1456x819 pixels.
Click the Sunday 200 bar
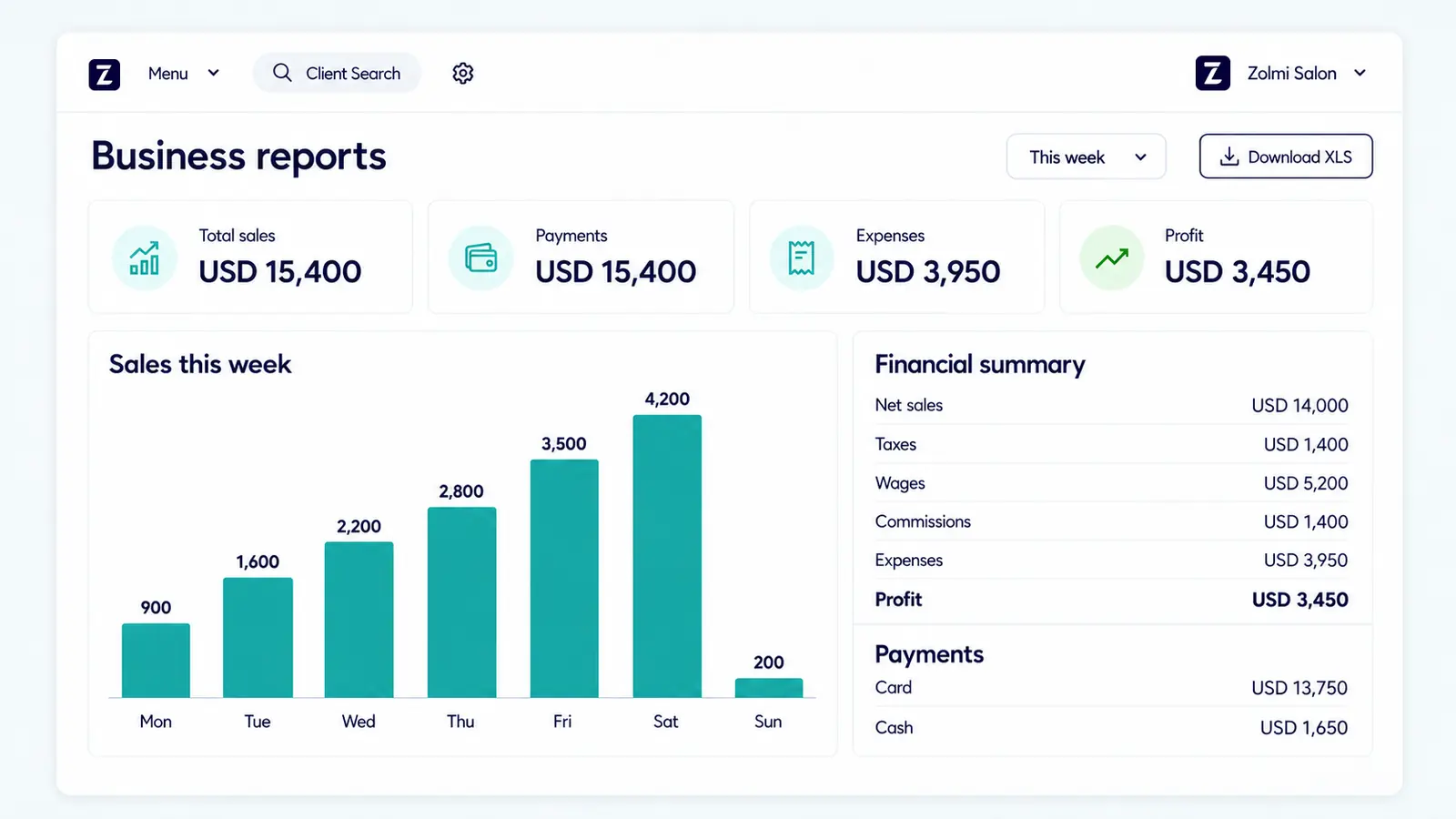tap(769, 688)
